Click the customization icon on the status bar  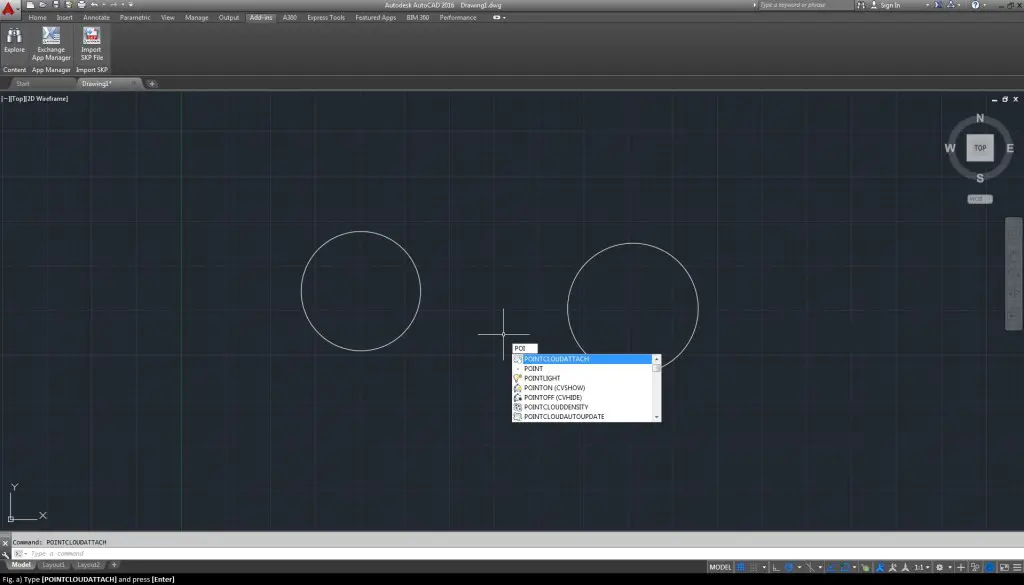click(1016, 565)
